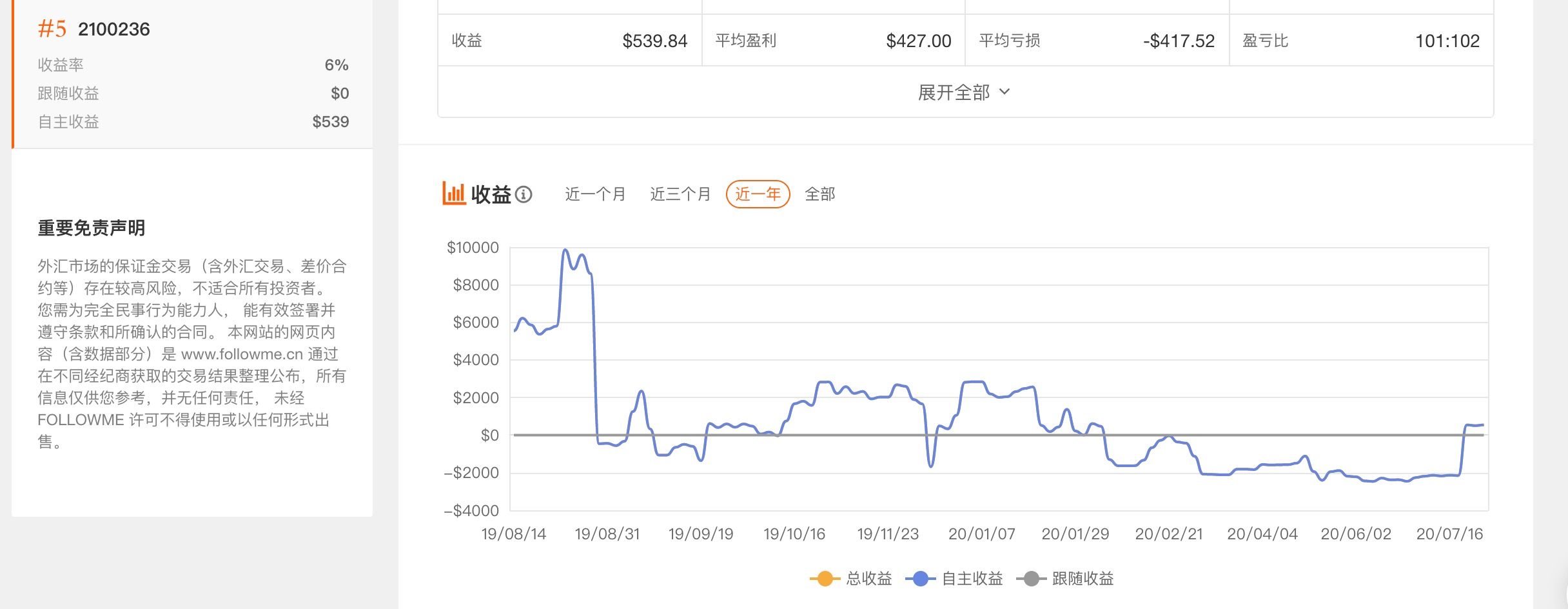Toggle the 总收益 series in the legend

tap(851, 579)
